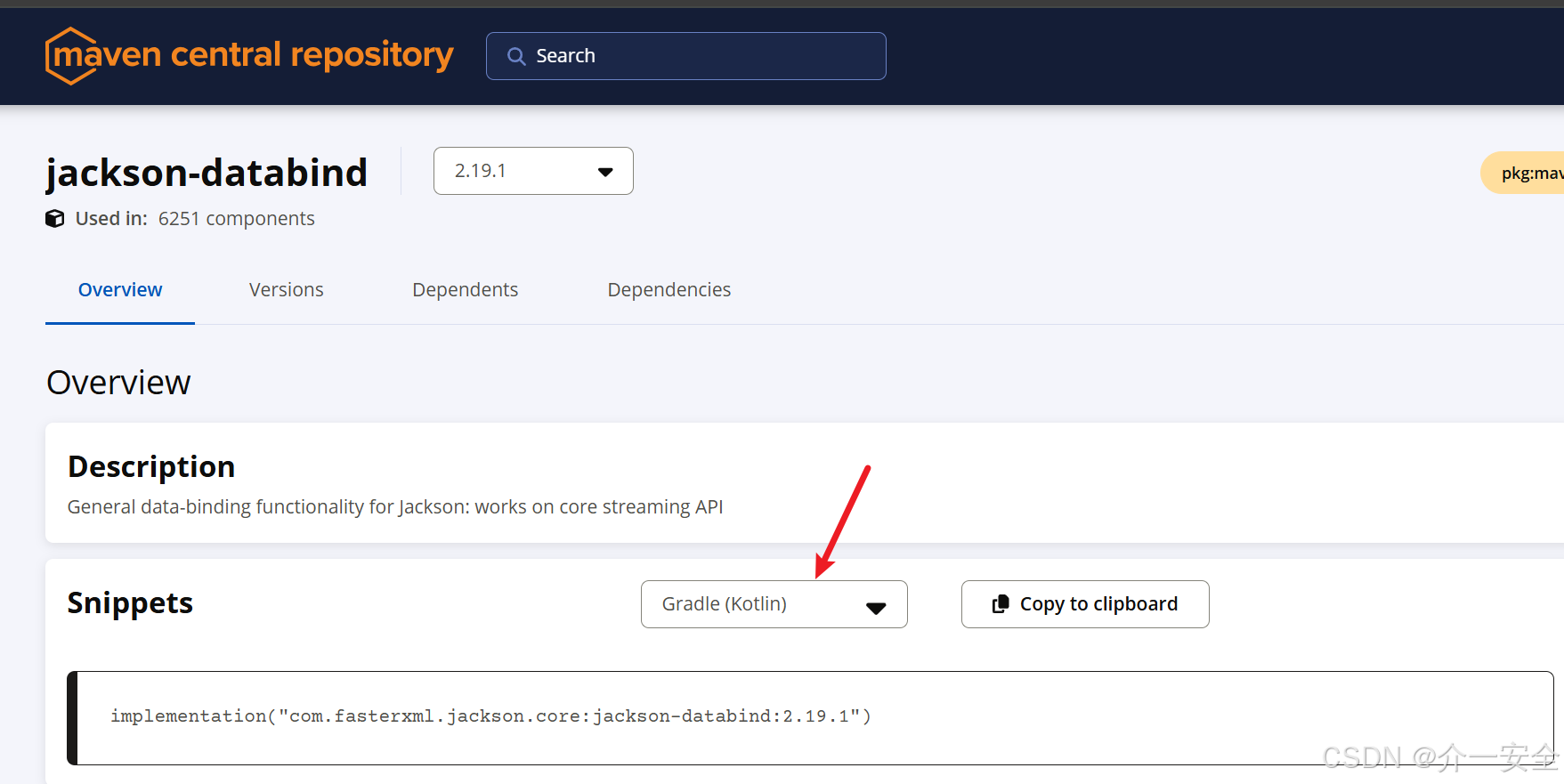Click the search magnifier icon
Viewport: 1564px width, 784px height.
click(x=516, y=56)
